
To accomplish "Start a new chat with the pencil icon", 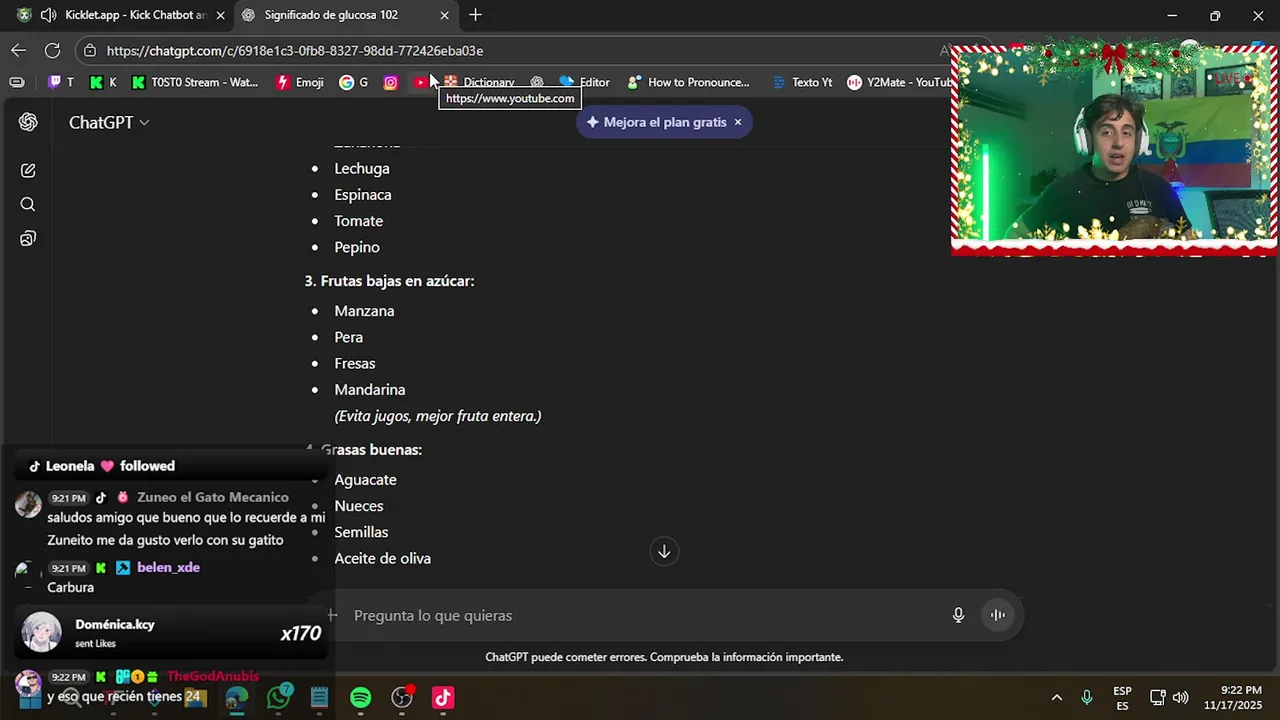I will tap(28, 170).
